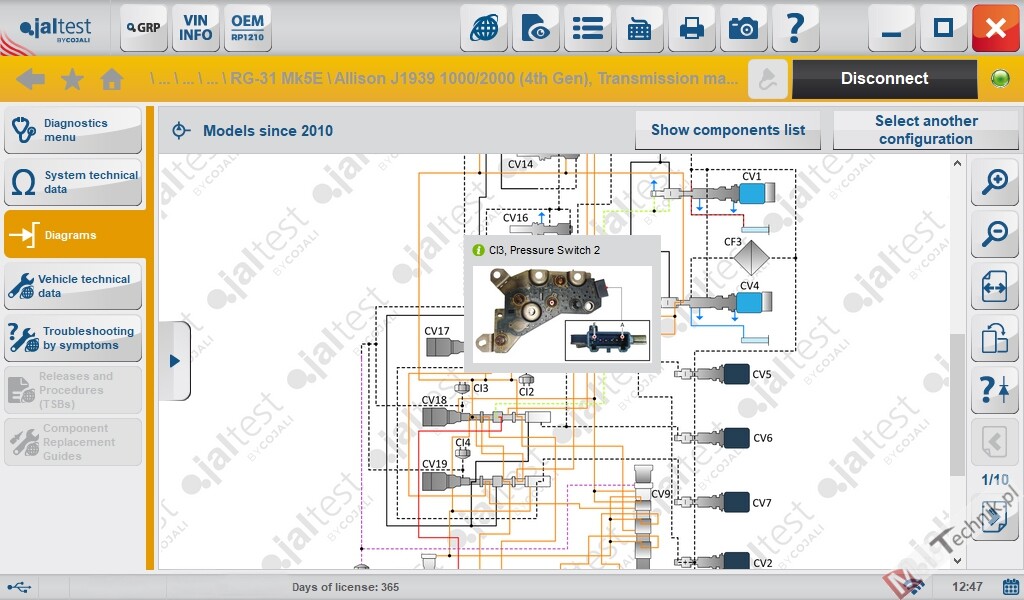Click the OEM RP1210 button
Image resolution: width=1024 pixels, height=600 pixels.
tap(248, 27)
